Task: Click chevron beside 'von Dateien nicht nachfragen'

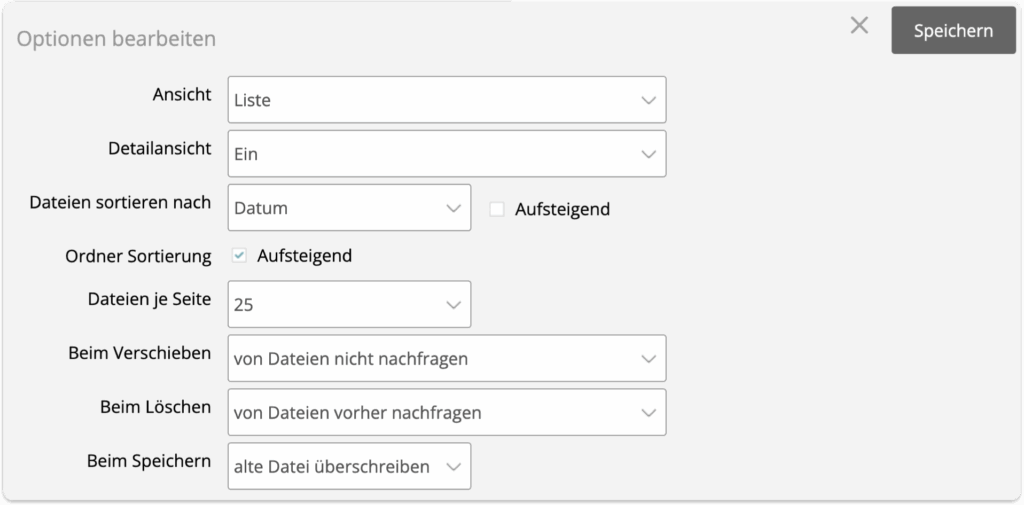Action: coord(648,358)
